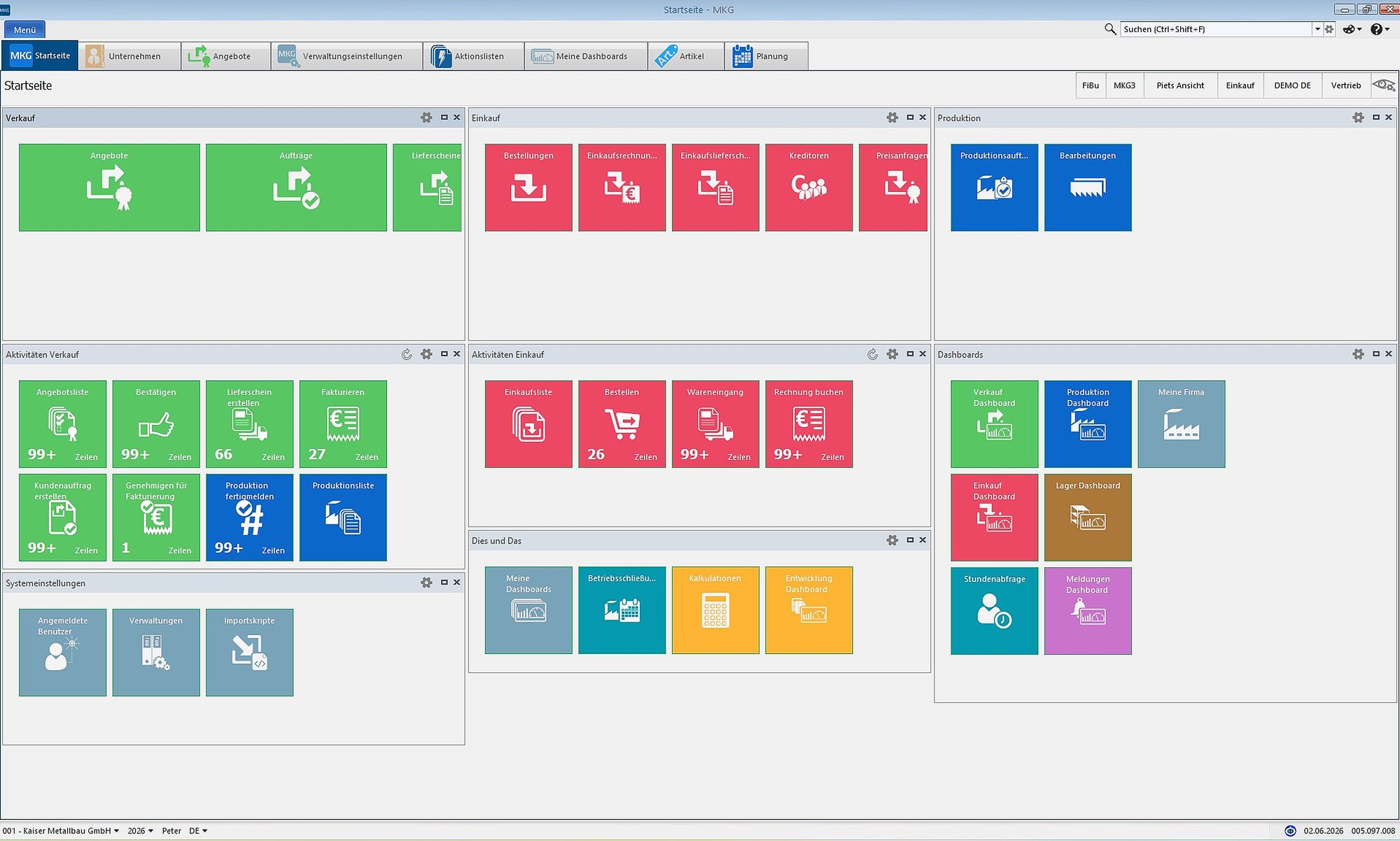The height and width of the screenshot is (841, 1400).
Task: Refresh Aktivitäten Verkauf panel
Action: 407,354
